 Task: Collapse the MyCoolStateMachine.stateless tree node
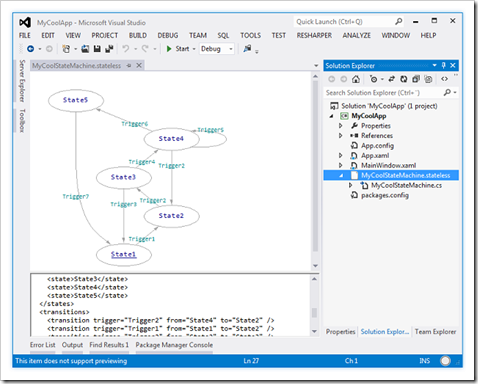pyautogui.click(x=341, y=176)
